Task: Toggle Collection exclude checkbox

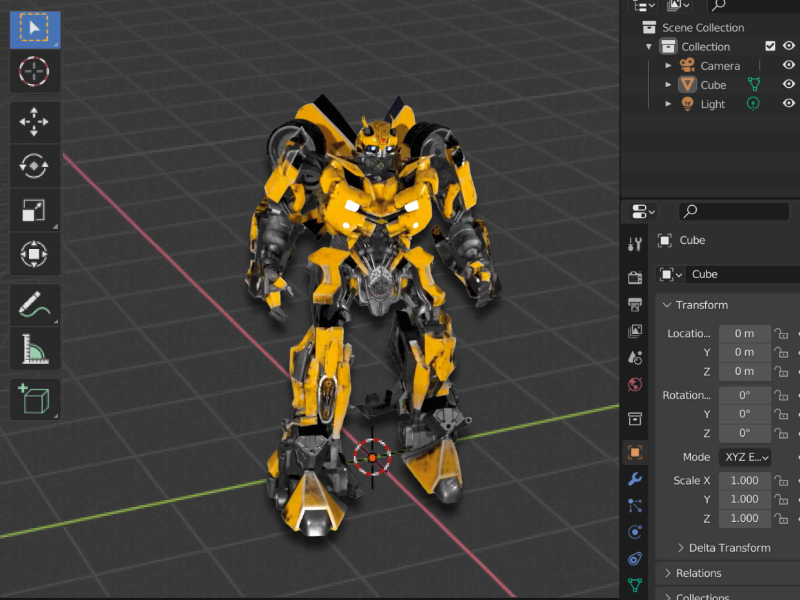Action: pyautogui.click(x=770, y=46)
